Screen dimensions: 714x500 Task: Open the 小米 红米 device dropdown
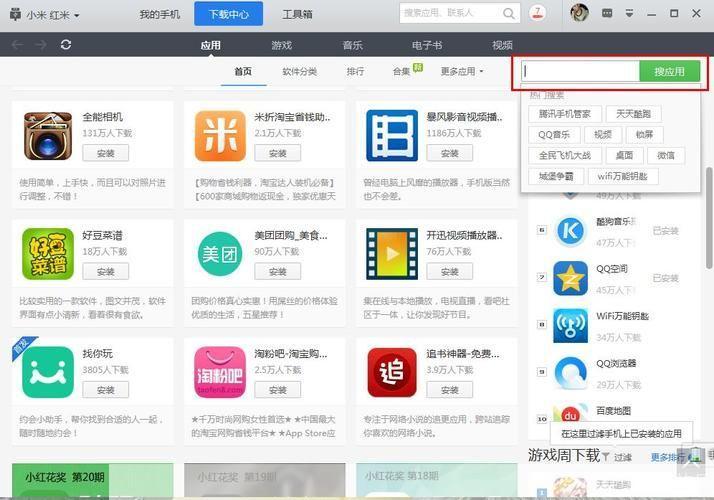click(45, 15)
